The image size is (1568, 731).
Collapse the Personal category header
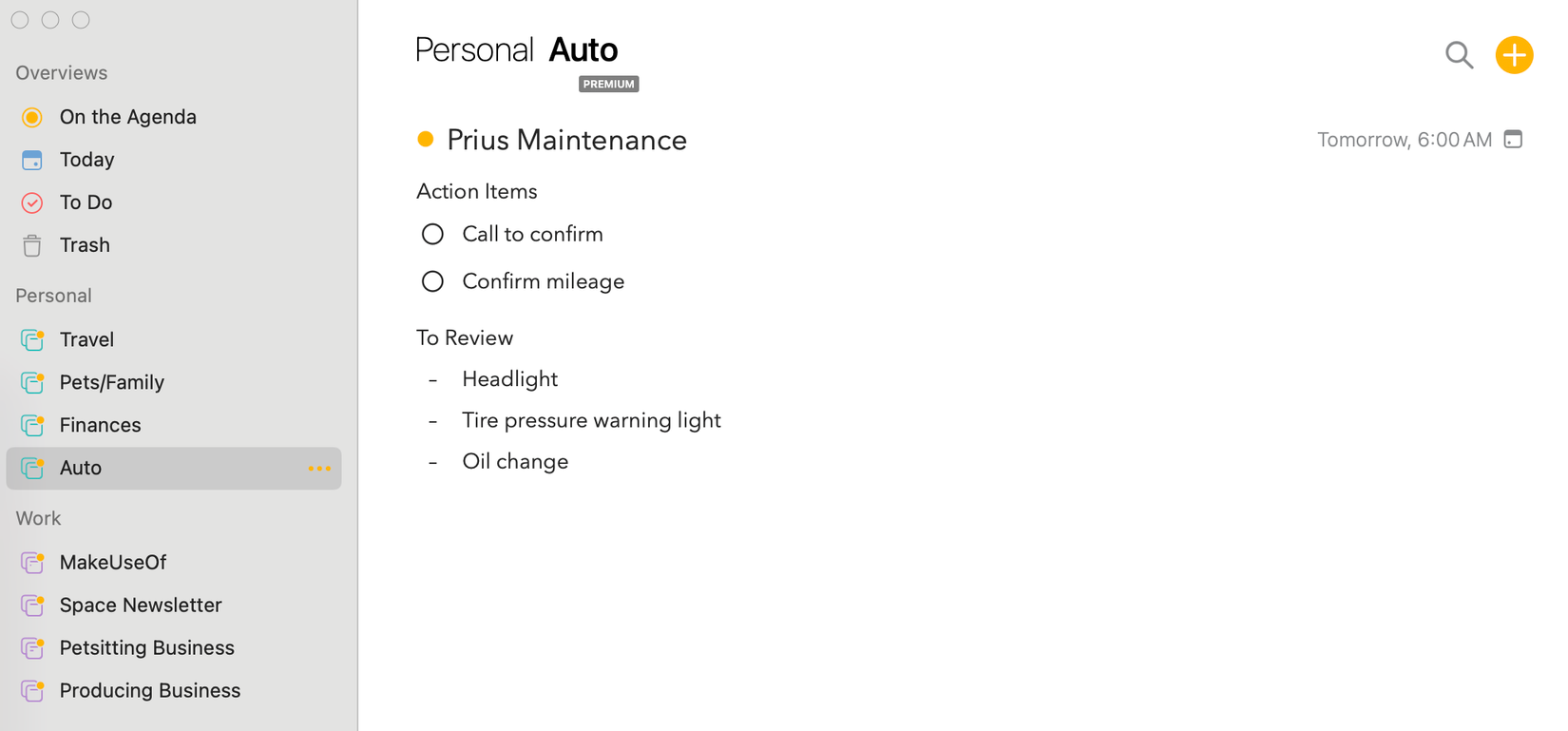click(53, 296)
